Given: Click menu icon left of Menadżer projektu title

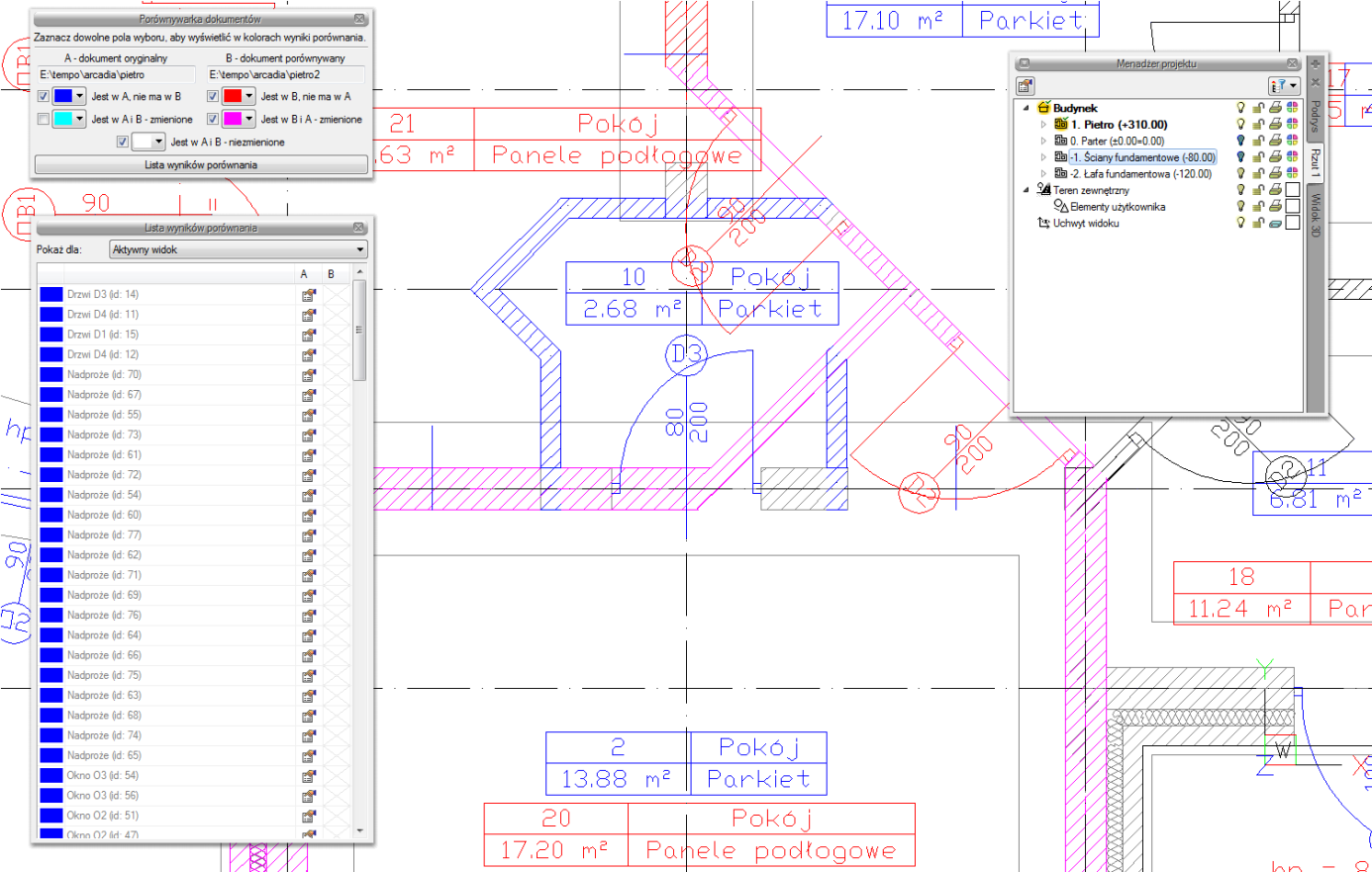Looking at the screenshot, I should pos(1025,63).
